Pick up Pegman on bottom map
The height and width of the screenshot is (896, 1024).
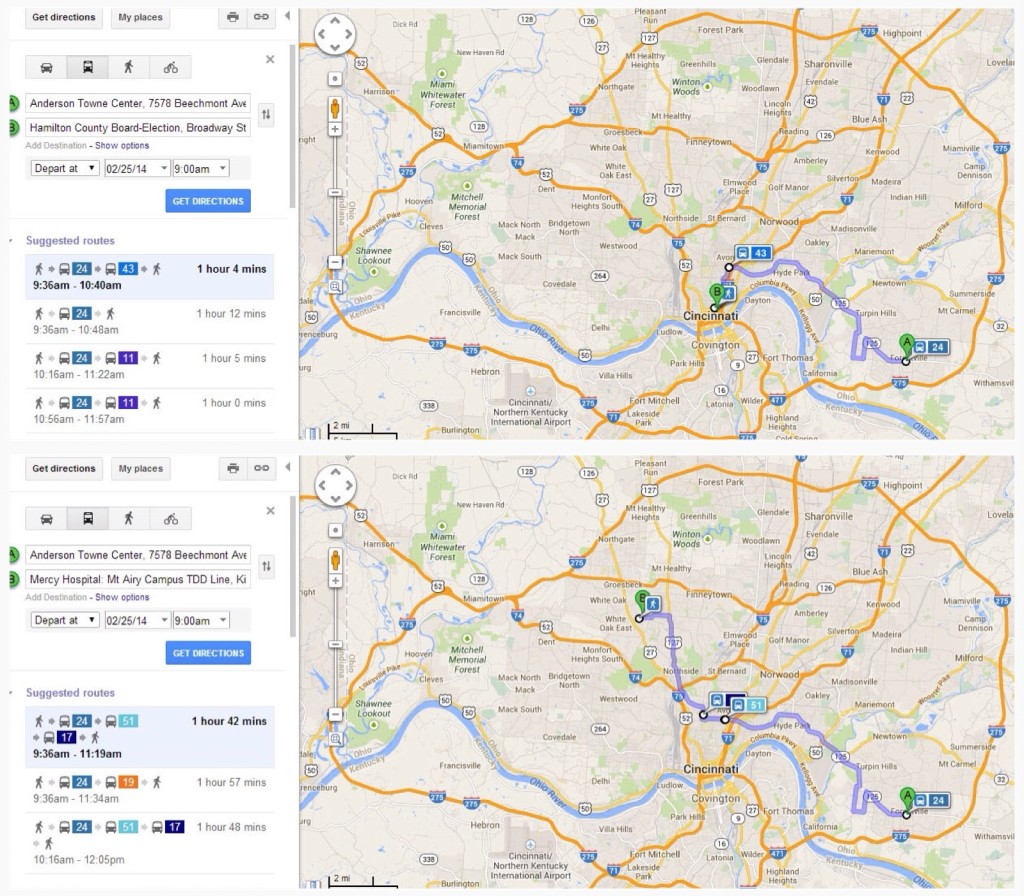[x=335, y=560]
